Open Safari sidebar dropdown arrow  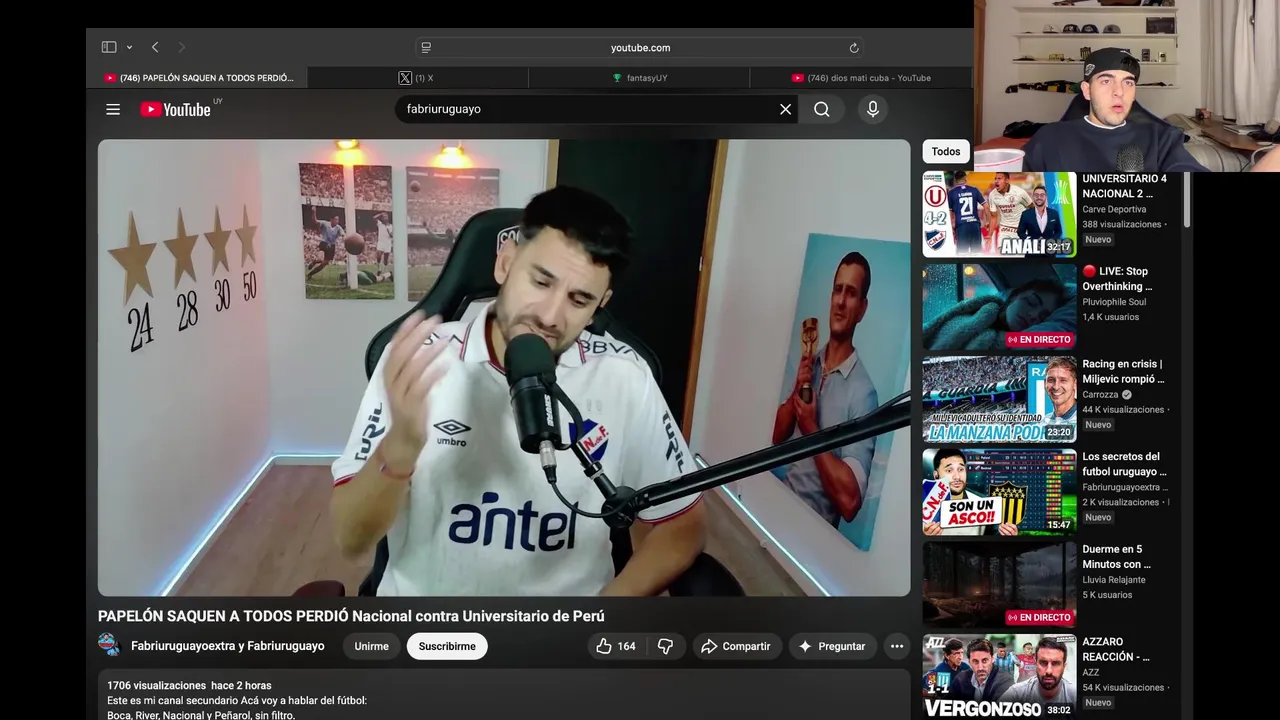[x=129, y=47]
